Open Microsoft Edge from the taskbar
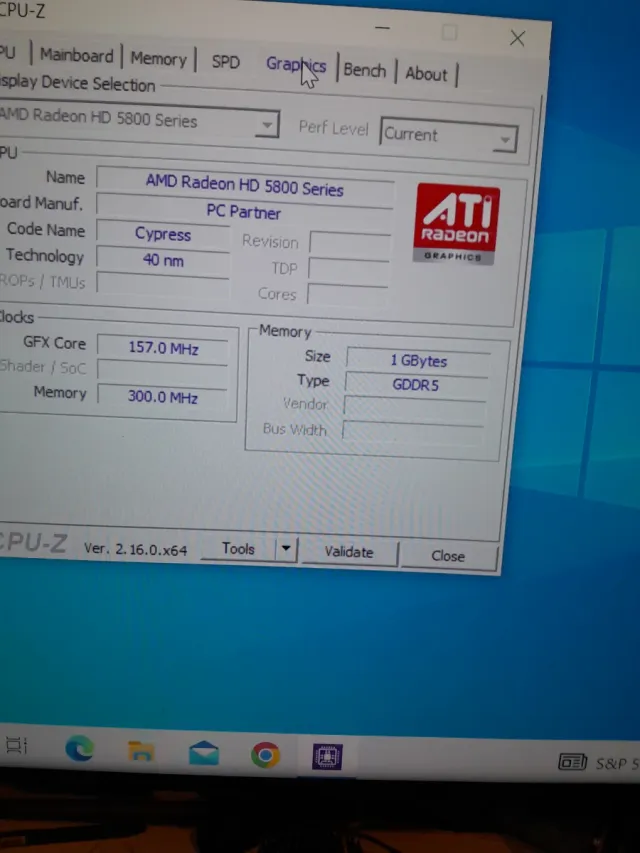 point(79,750)
